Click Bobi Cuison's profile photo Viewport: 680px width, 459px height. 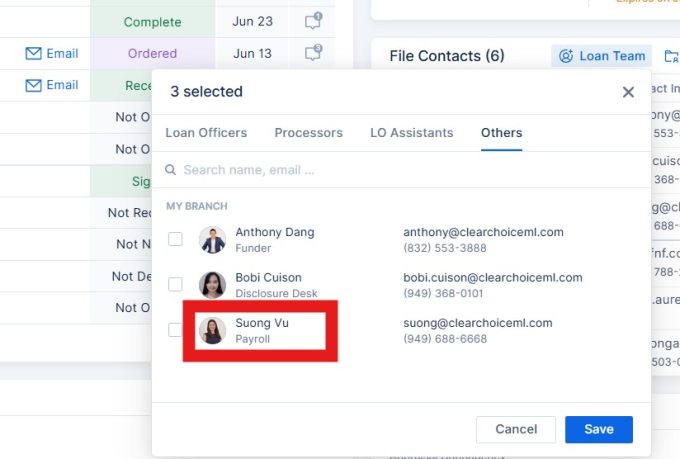(x=212, y=285)
